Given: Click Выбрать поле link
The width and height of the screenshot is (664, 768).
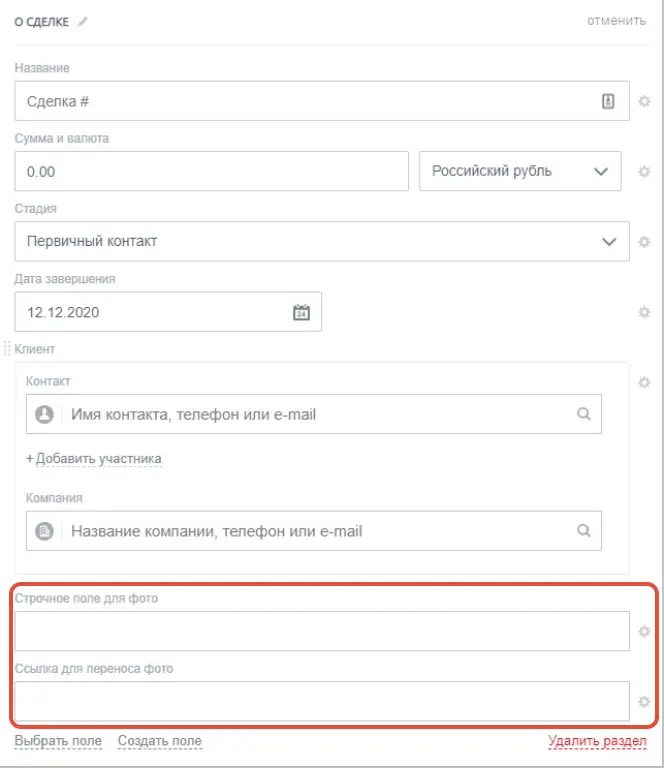Looking at the screenshot, I should [x=58, y=741].
